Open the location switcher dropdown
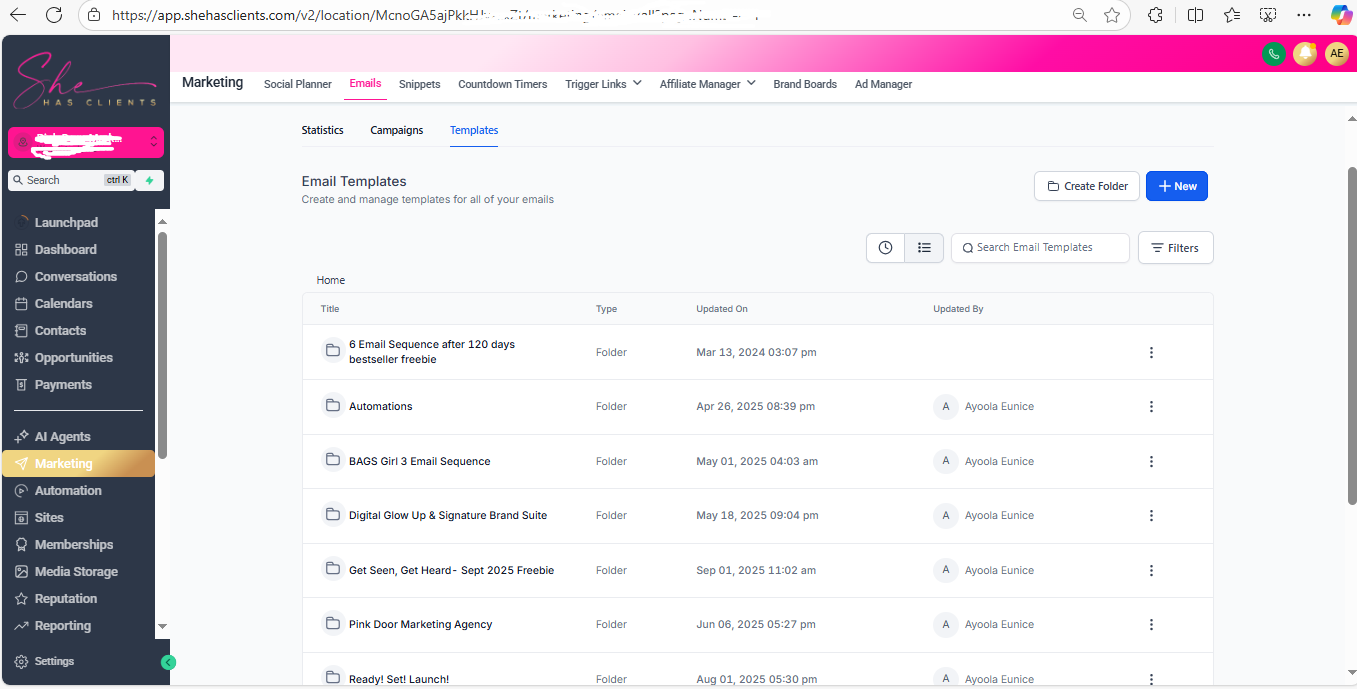This screenshot has height=689, width=1357. tap(86, 142)
